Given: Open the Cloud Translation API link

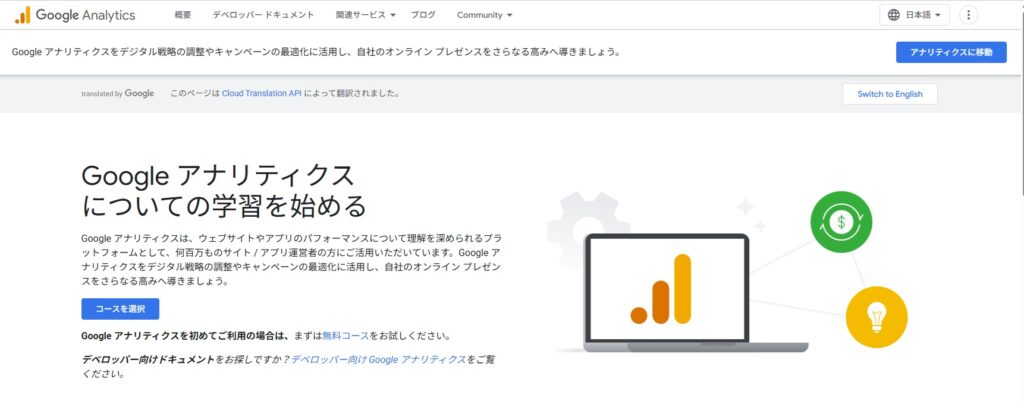Looking at the screenshot, I should click(262, 93).
